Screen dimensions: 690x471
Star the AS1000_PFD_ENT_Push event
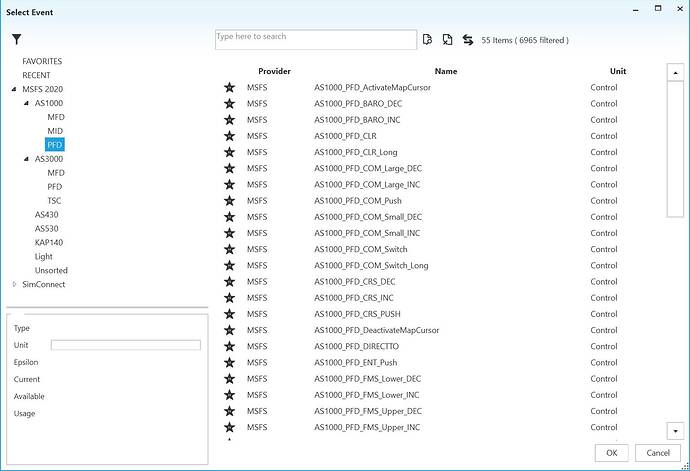tap(229, 363)
